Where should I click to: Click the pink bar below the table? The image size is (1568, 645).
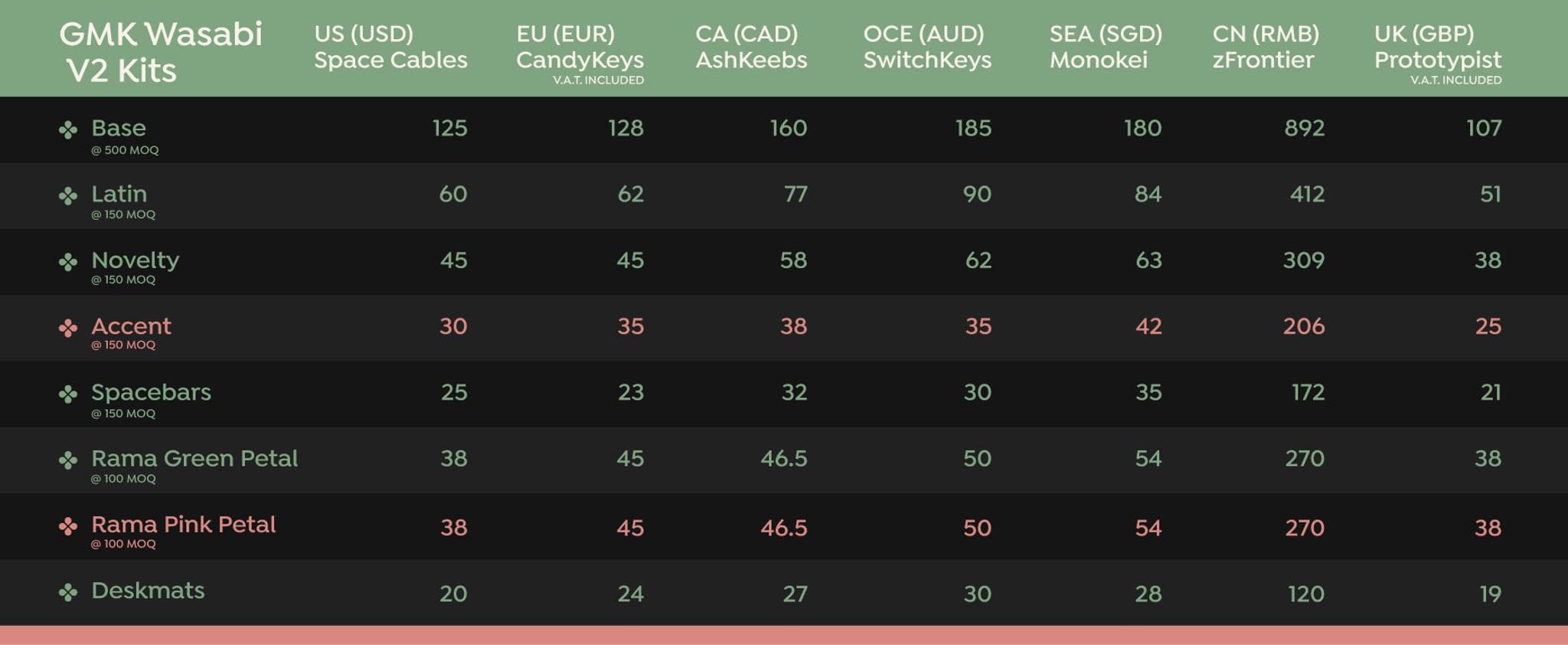point(784,635)
